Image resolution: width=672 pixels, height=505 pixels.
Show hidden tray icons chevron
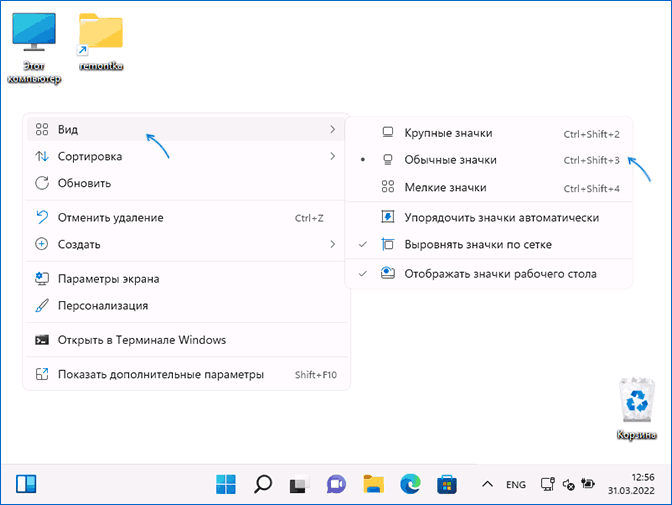[487, 484]
